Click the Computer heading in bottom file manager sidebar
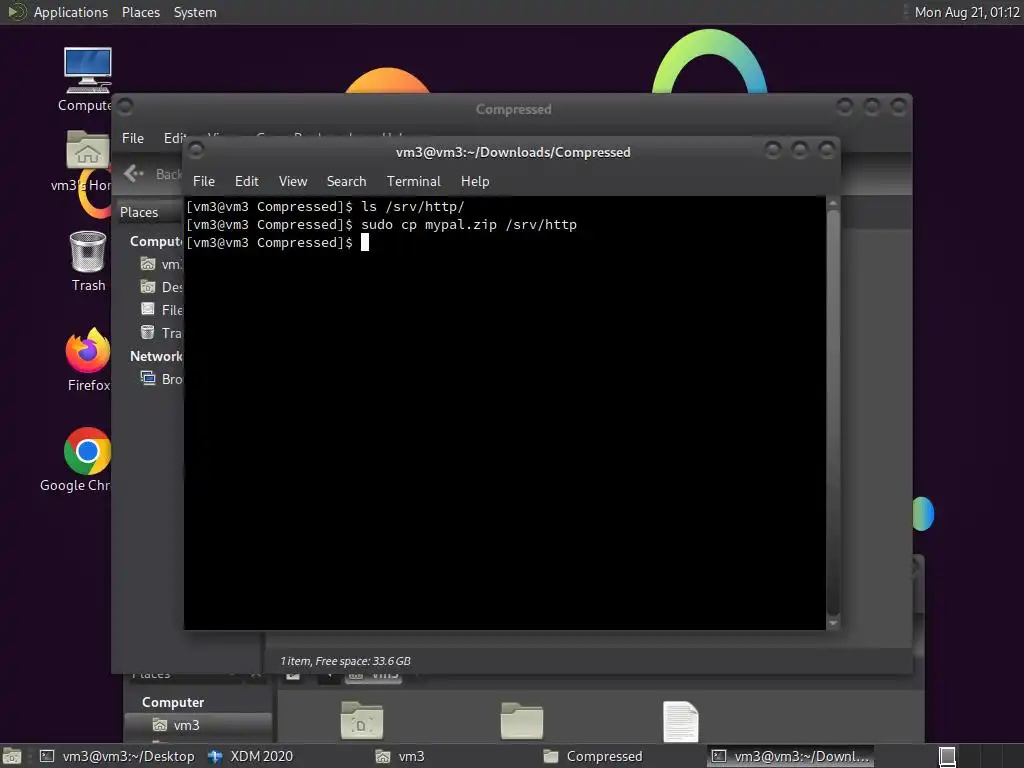This screenshot has width=1024, height=768. tap(173, 702)
